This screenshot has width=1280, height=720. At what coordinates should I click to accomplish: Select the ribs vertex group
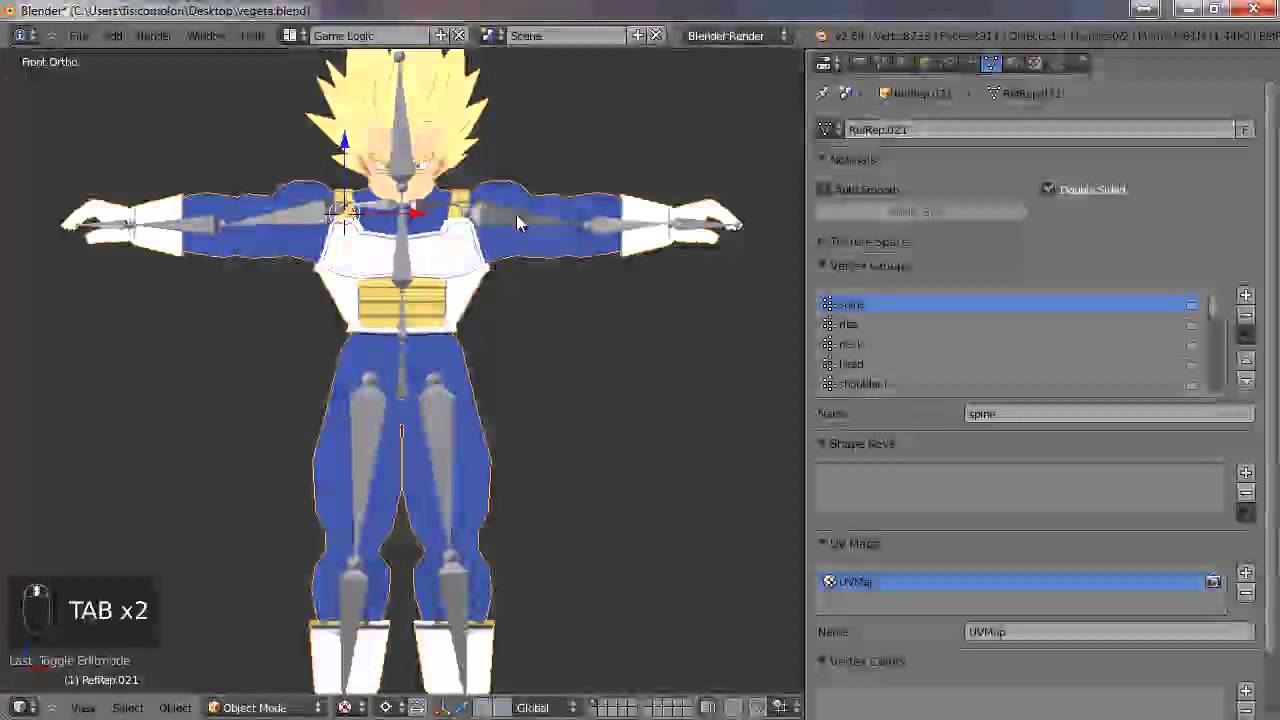click(1010, 324)
